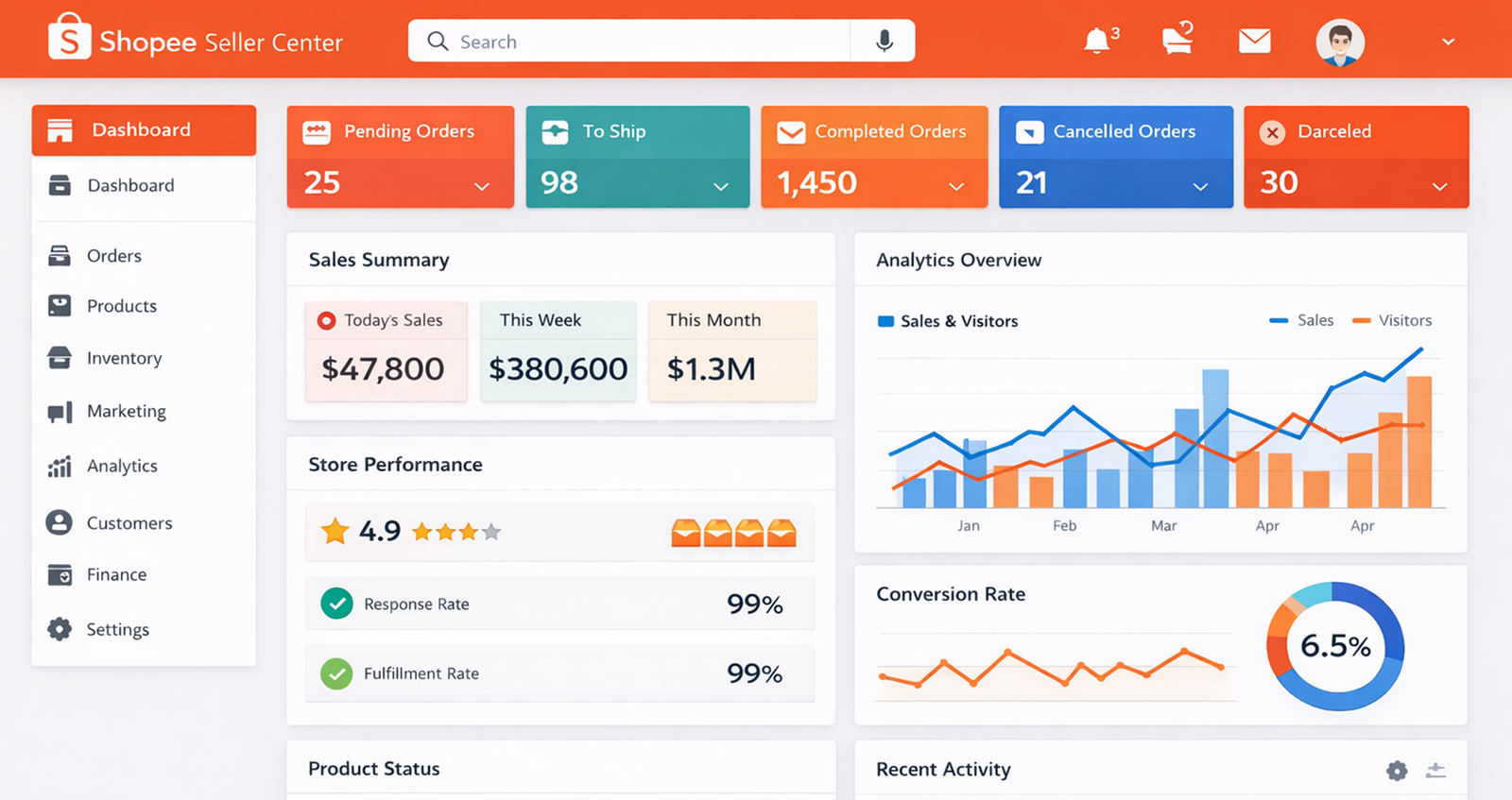
Task: Click the microphone voice search icon
Action: [x=884, y=42]
